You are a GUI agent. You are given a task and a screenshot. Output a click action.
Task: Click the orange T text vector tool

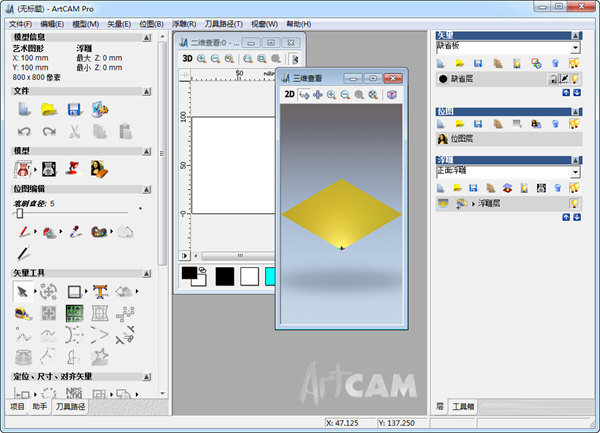pos(100,292)
